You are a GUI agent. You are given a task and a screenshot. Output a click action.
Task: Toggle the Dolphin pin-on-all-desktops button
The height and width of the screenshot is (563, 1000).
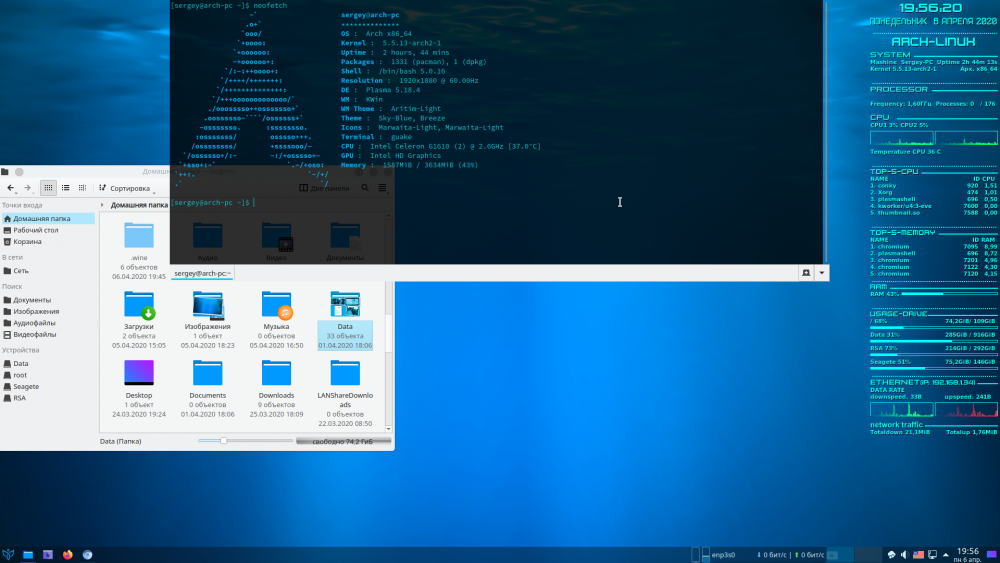click(19, 172)
